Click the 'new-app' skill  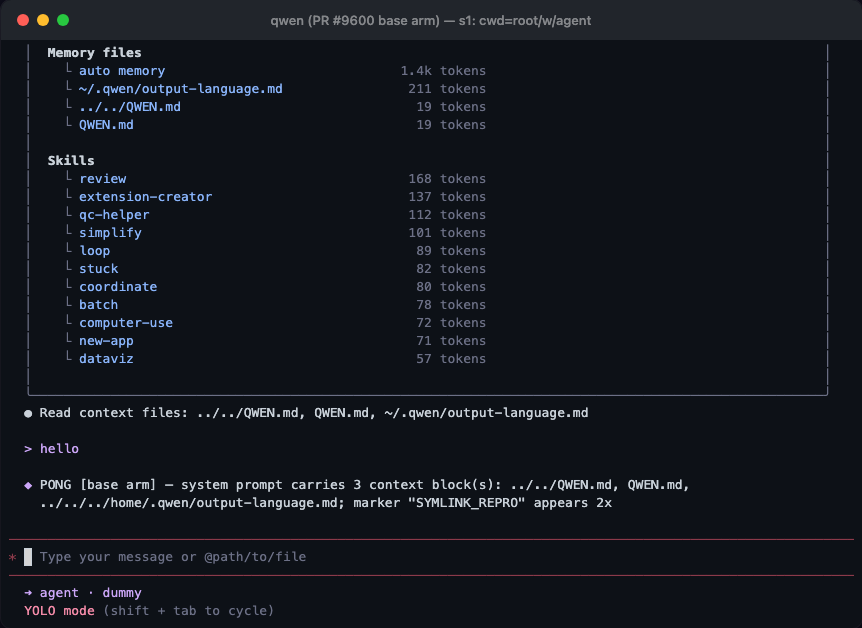[106, 341]
